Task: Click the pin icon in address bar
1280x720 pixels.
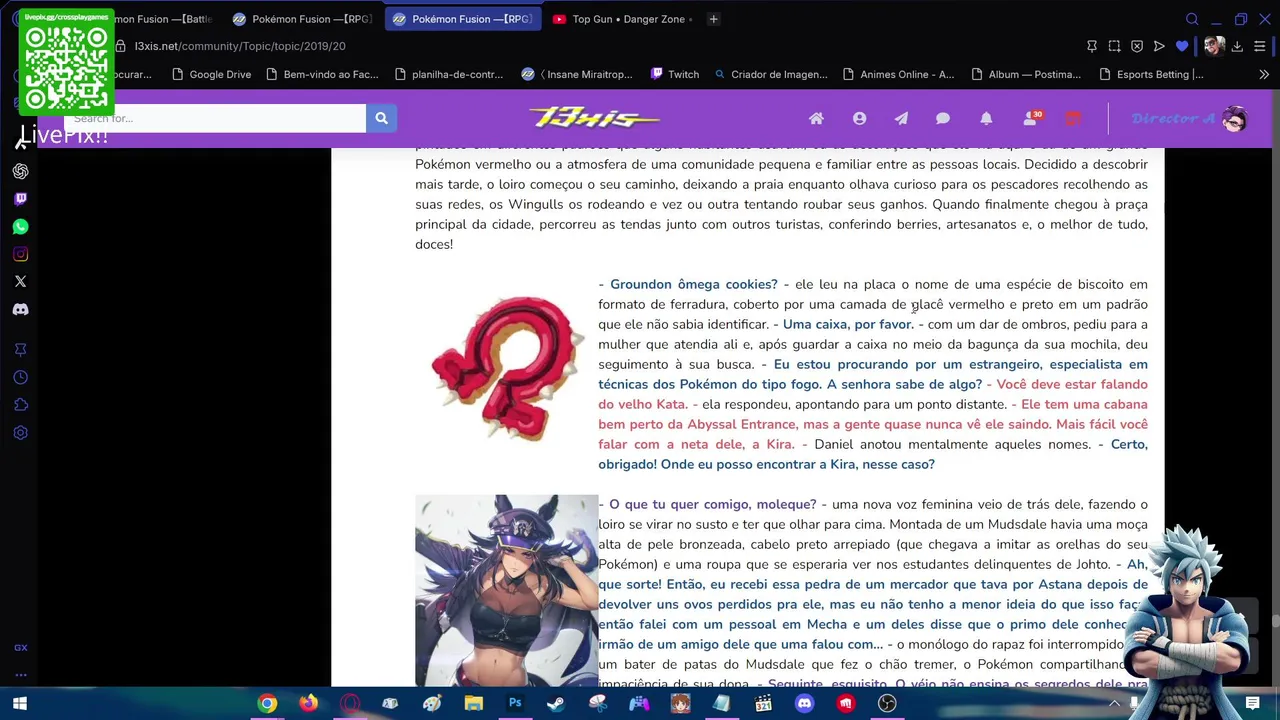Action: (1092, 46)
